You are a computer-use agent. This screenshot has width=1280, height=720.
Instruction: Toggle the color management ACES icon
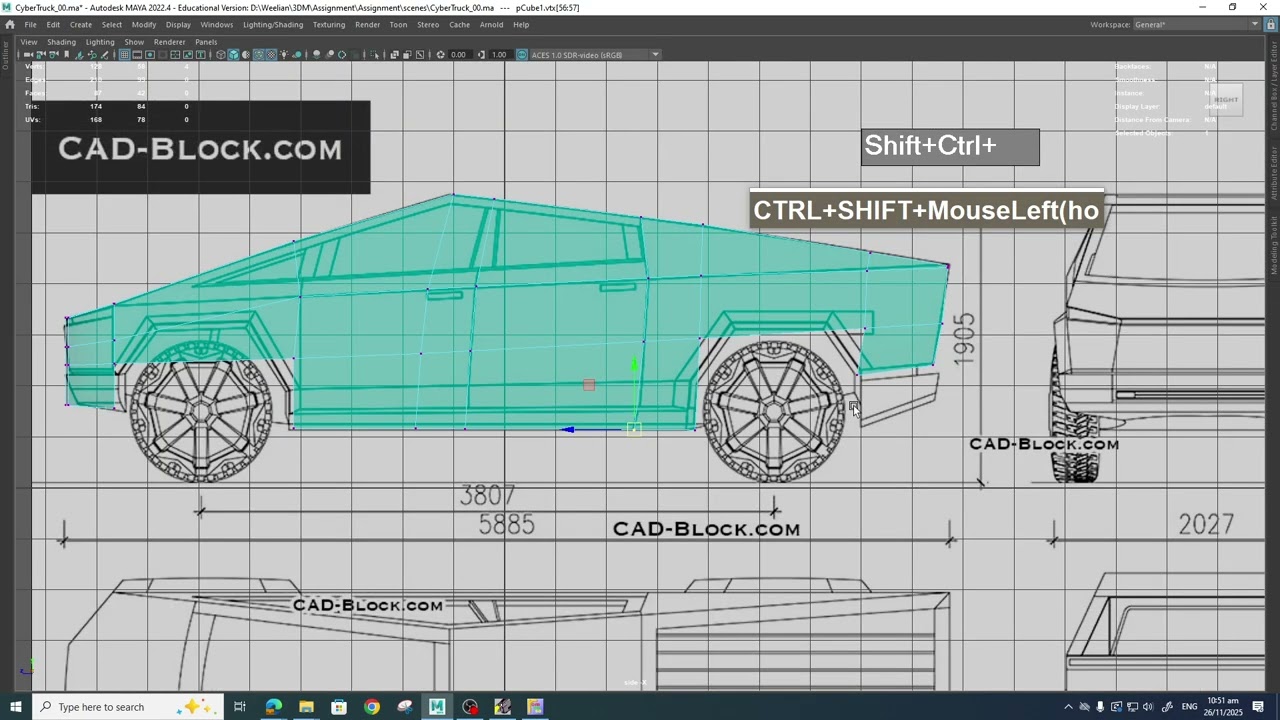pyautogui.click(x=522, y=54)
